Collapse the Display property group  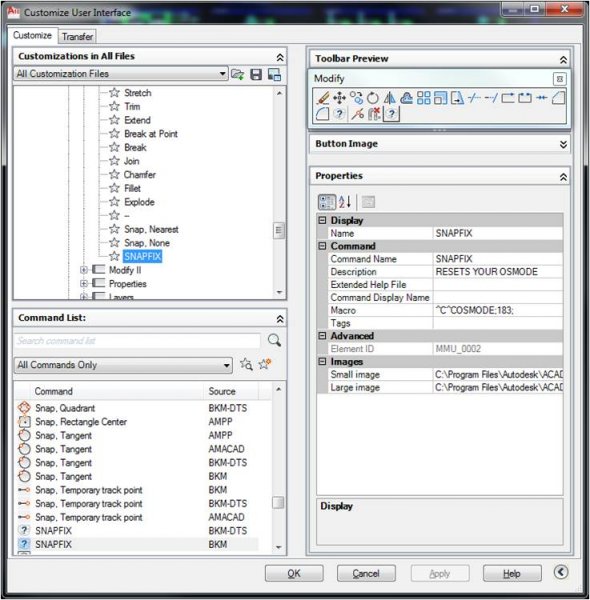point(323,220)
